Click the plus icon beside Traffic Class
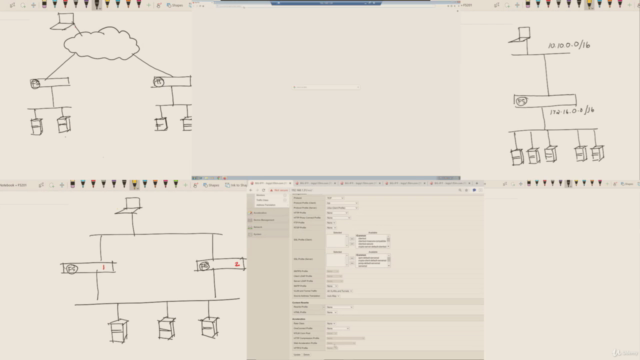This screenshot has width=640, height=360. point(284,200)
